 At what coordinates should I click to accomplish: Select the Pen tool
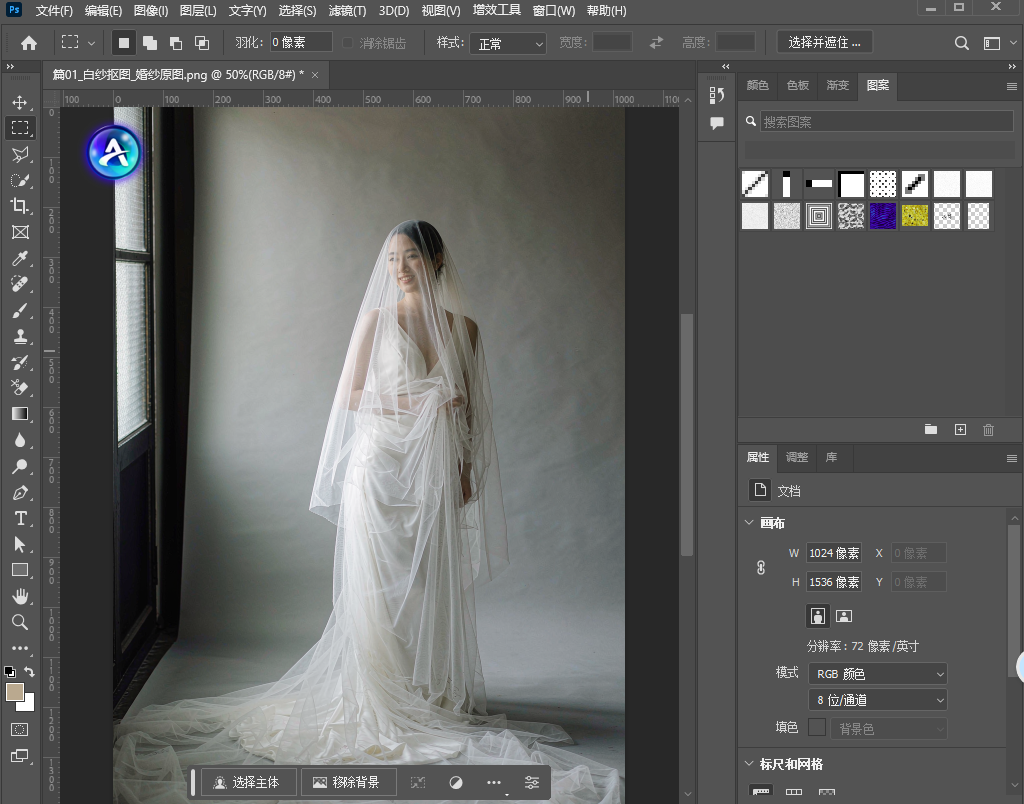pyautogui.click(x=20, y=492)
